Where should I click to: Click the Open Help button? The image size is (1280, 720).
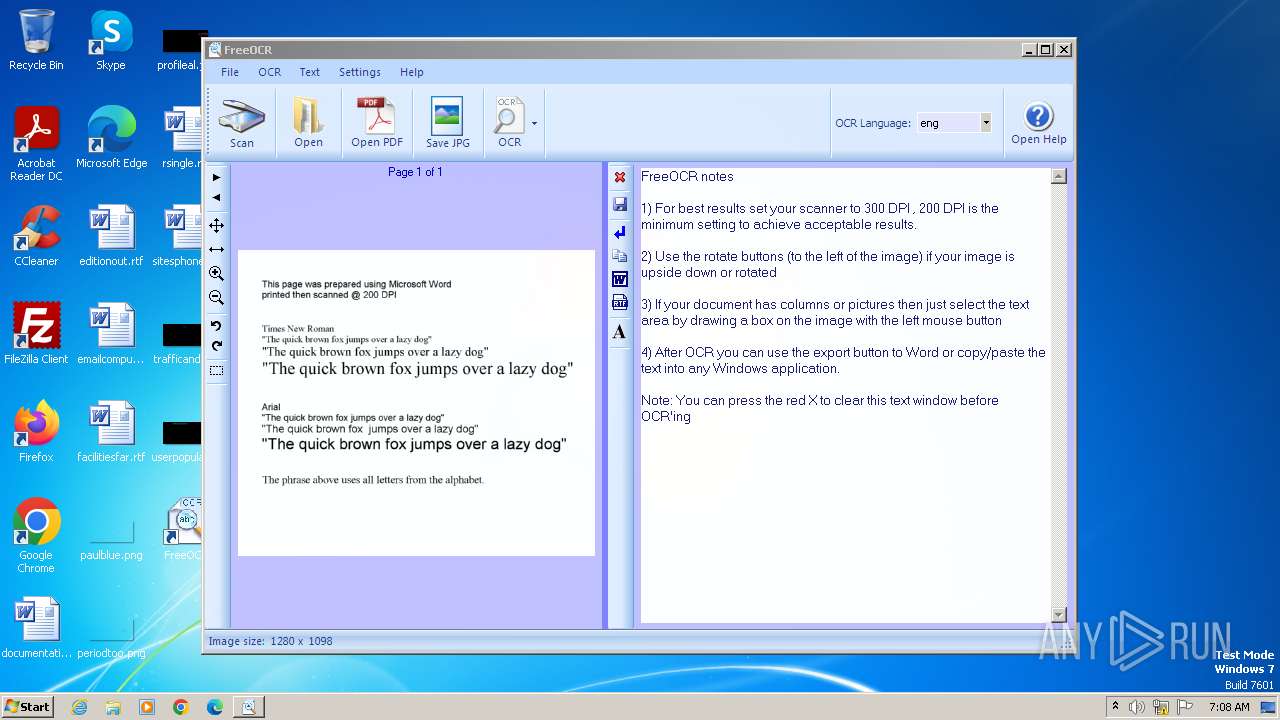[x=1038, y=123]
